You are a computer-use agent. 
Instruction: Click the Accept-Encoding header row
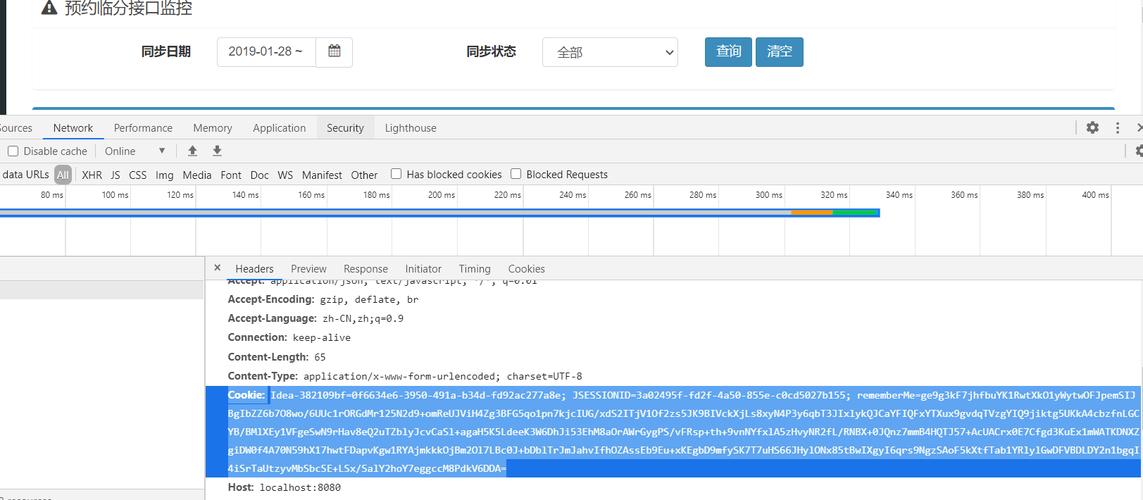(324, 300)
